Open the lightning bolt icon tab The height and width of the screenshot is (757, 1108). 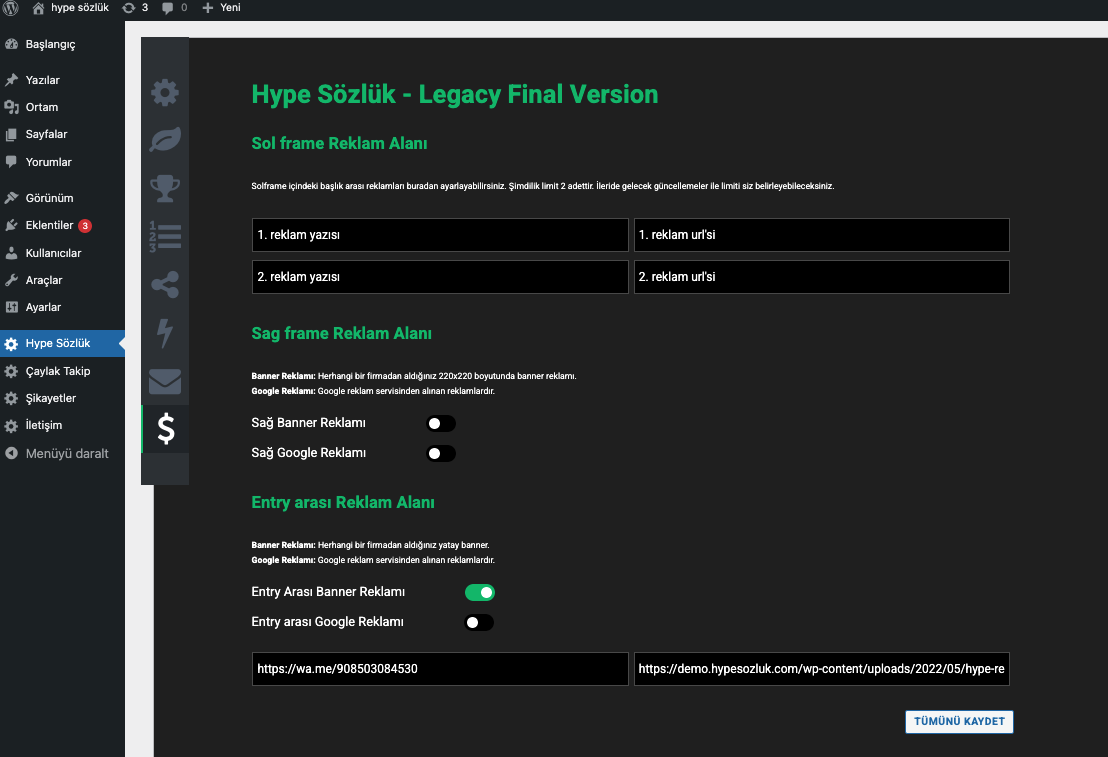(x=165, y=332)
